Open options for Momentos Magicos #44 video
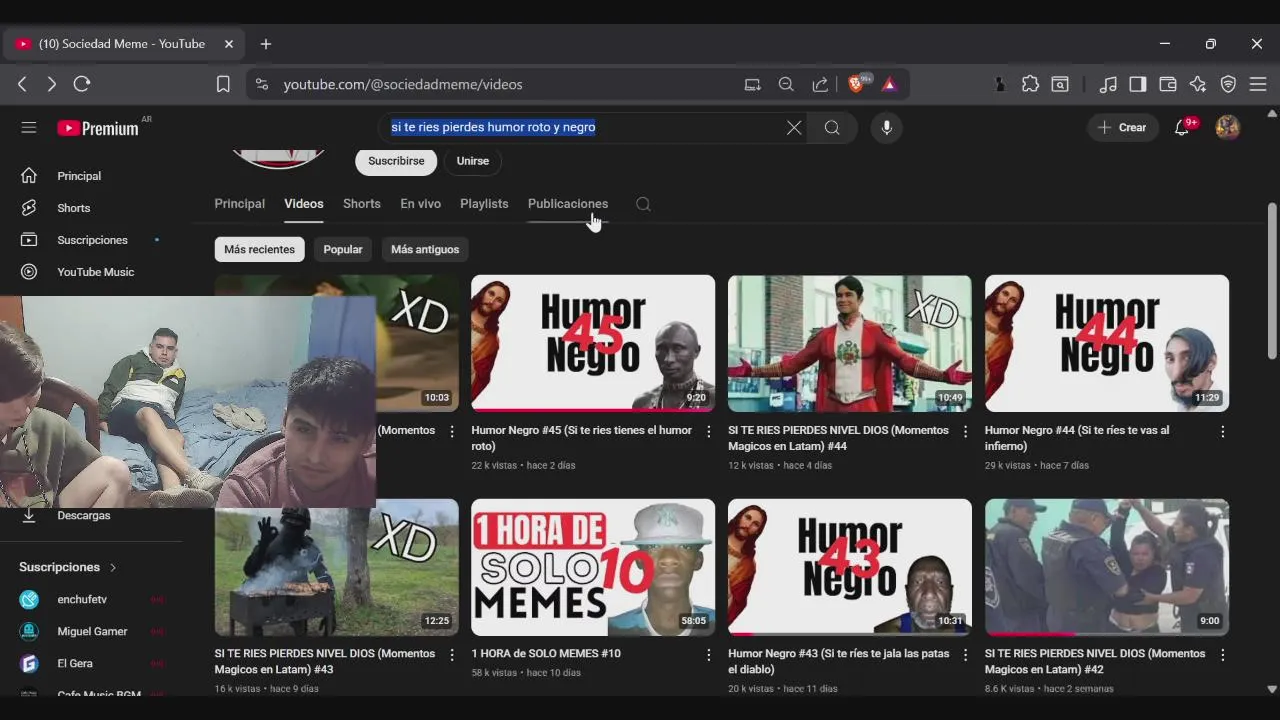1280x720 pixels. pyautogui.click(x=965, y=432)
